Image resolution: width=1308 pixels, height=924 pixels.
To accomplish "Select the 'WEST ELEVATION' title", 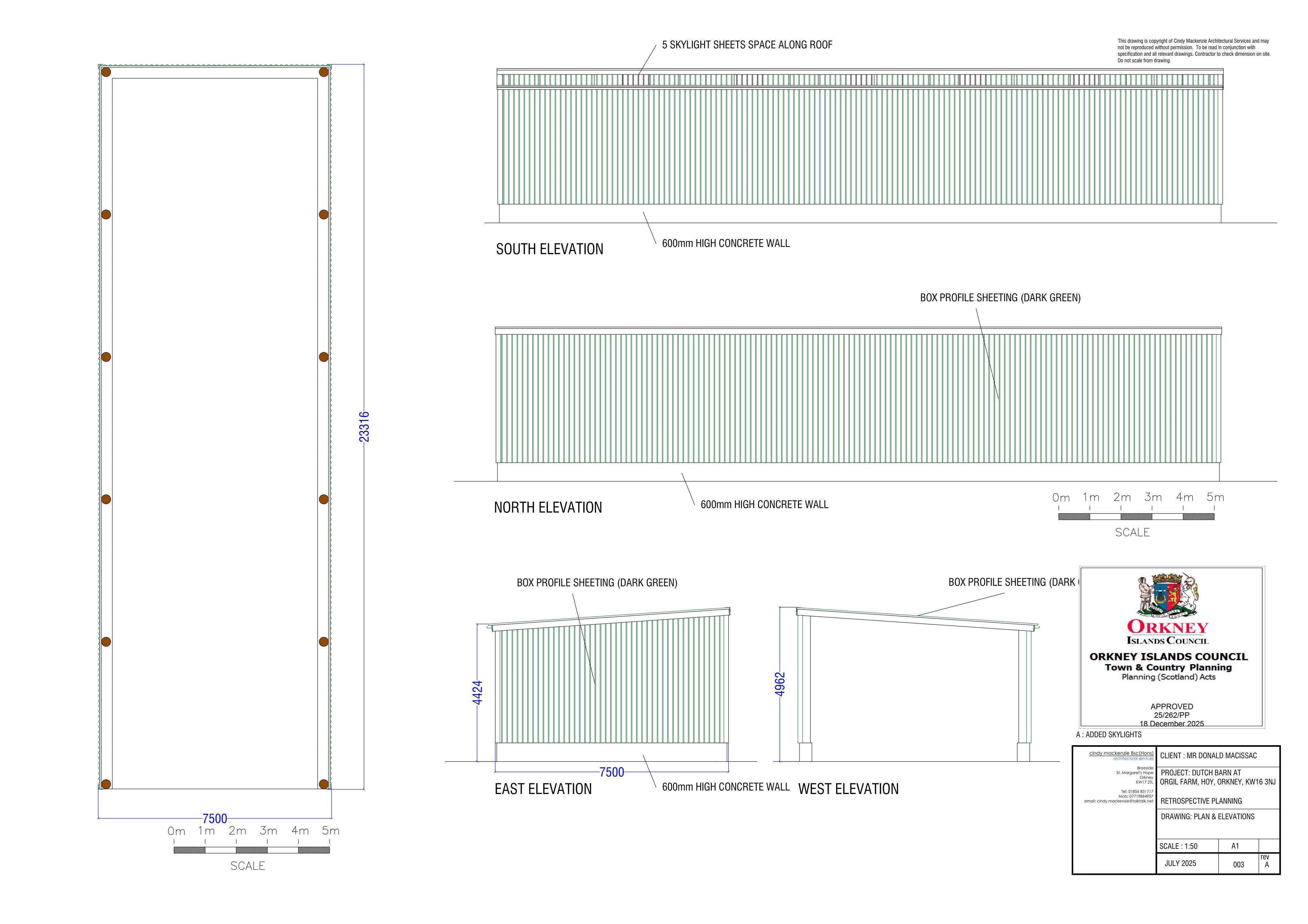I will [848, 789].
